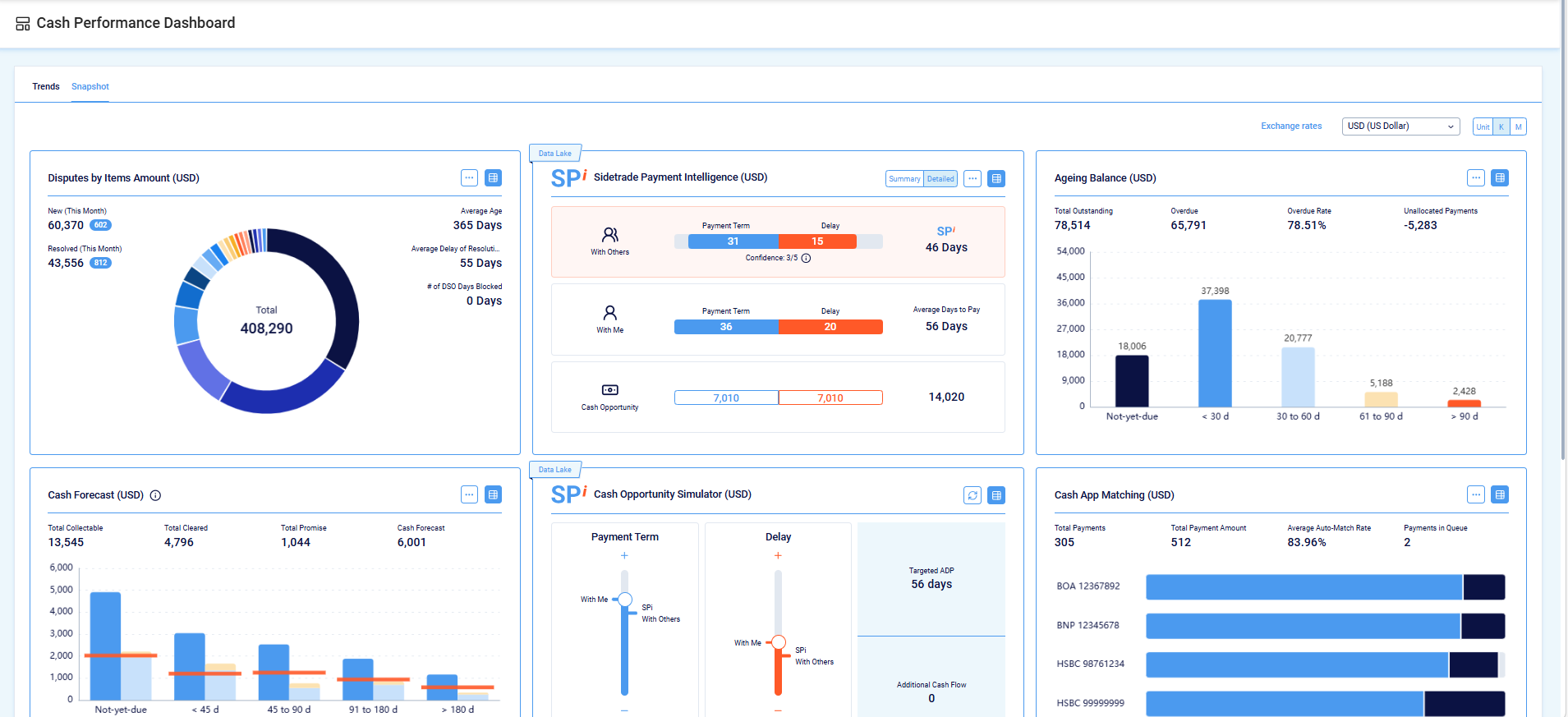Click the Cash Forecast info icon
1568x717 pixels.
(155, 495)
